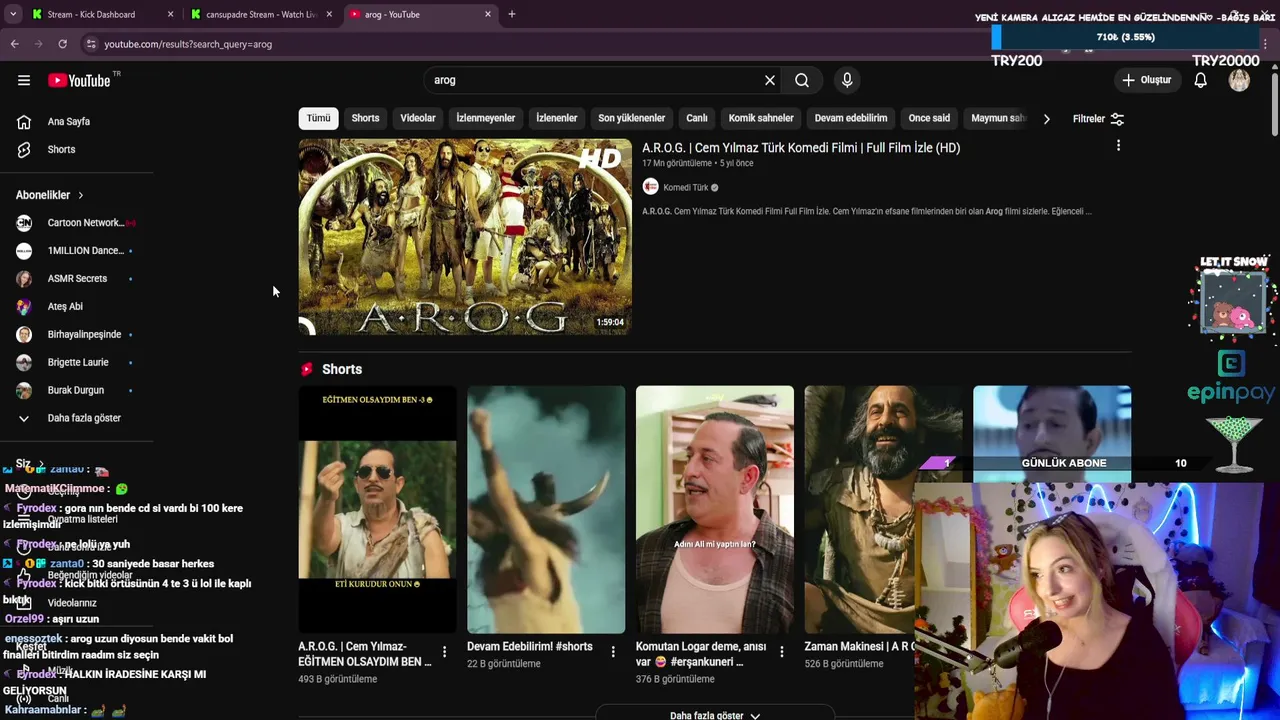1280x720 pixels.
Task: Click the ASMR Secrets channel avatar
Action: (x=24, y=279)
